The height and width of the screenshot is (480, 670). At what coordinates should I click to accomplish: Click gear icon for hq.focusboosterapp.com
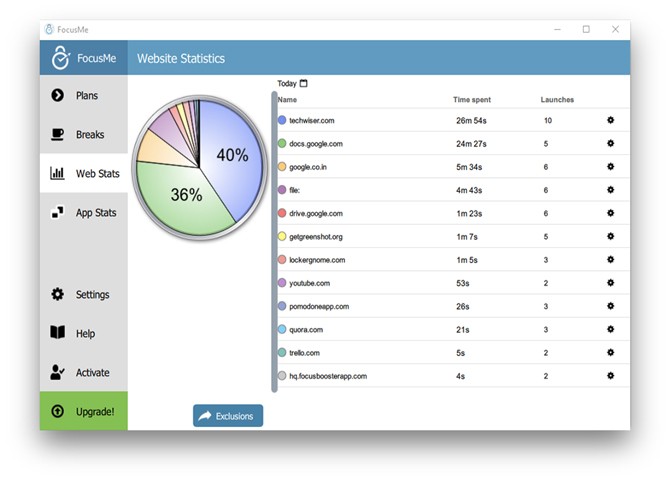tap(610, 376)
